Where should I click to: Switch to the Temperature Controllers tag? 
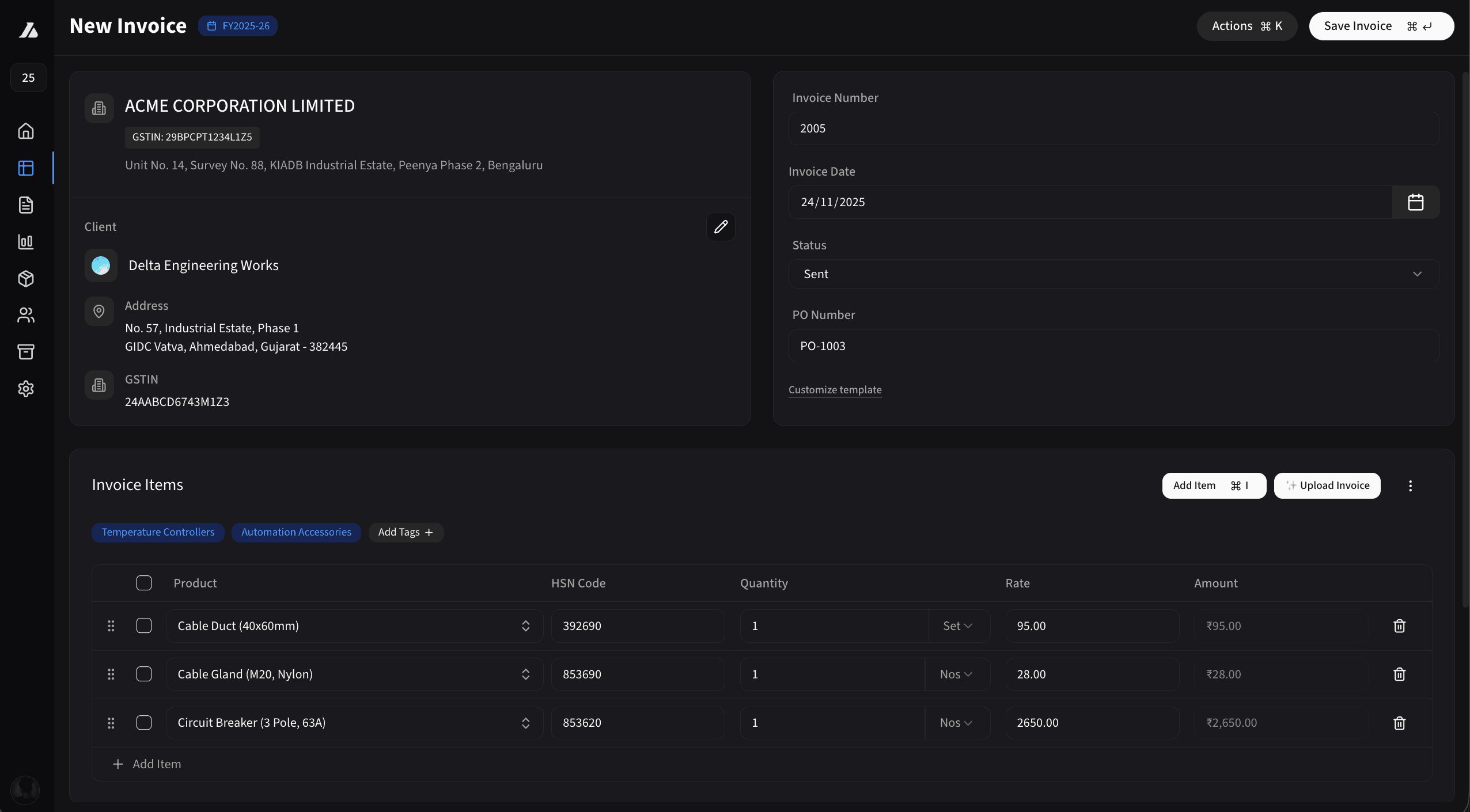tap(158, 532)
